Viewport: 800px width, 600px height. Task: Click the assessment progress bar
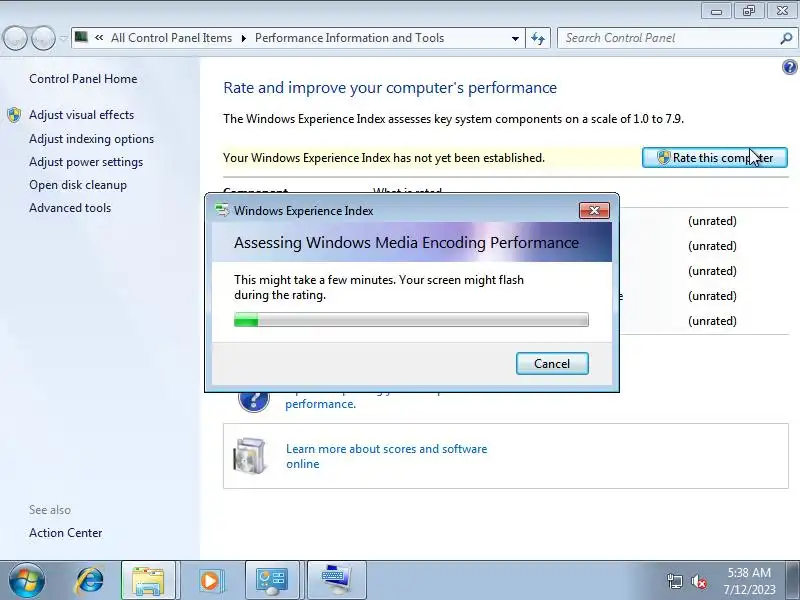tap(411, 320)
